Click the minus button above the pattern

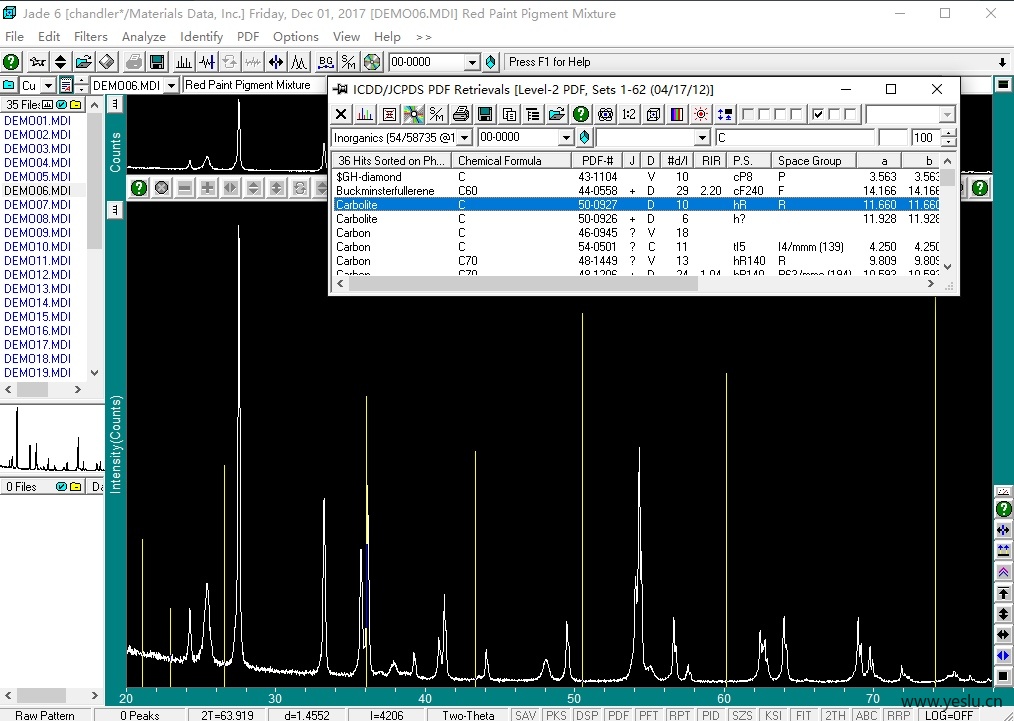[x=184, y=188]
